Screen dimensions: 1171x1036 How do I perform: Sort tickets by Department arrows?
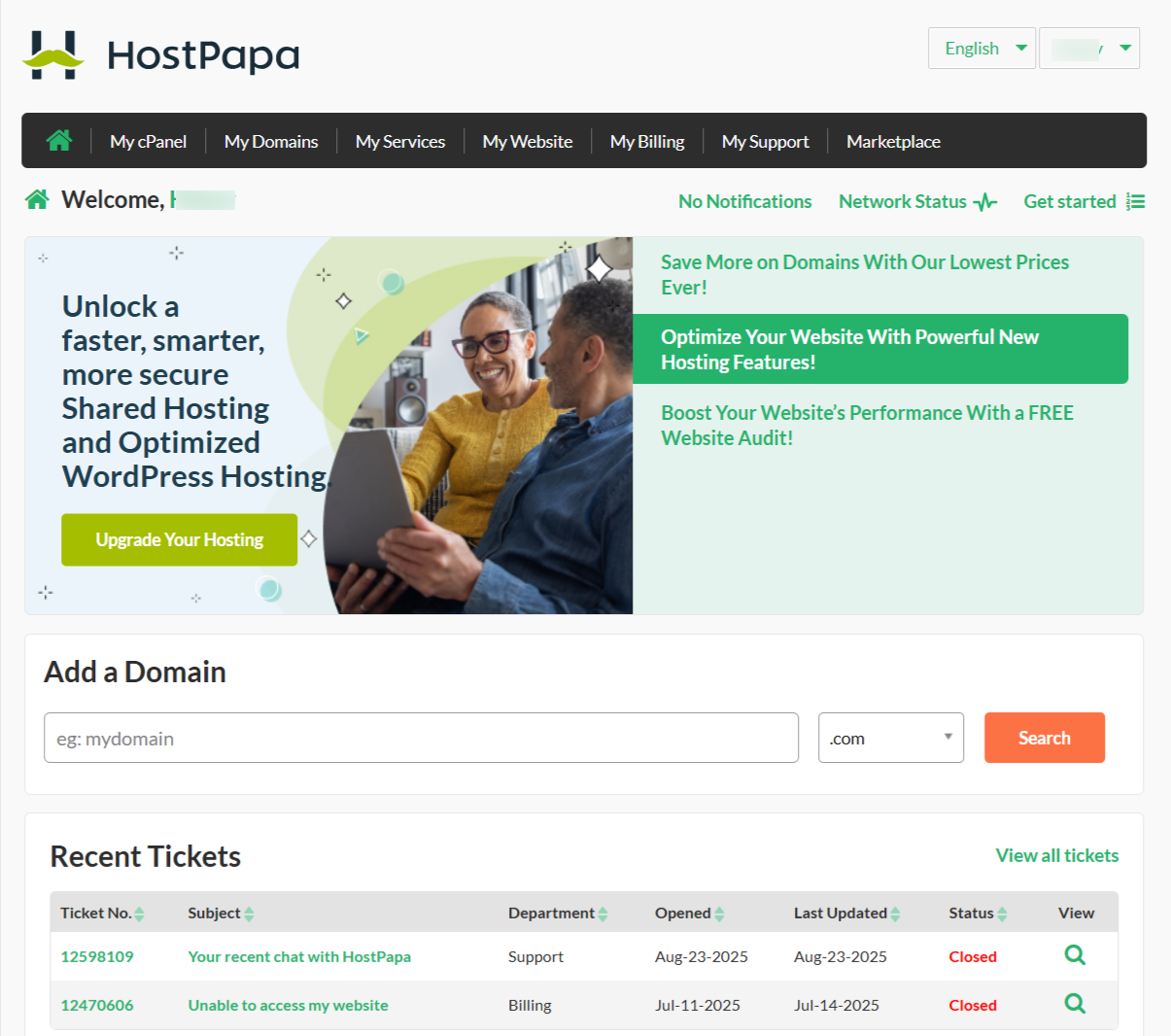[603, 914]
